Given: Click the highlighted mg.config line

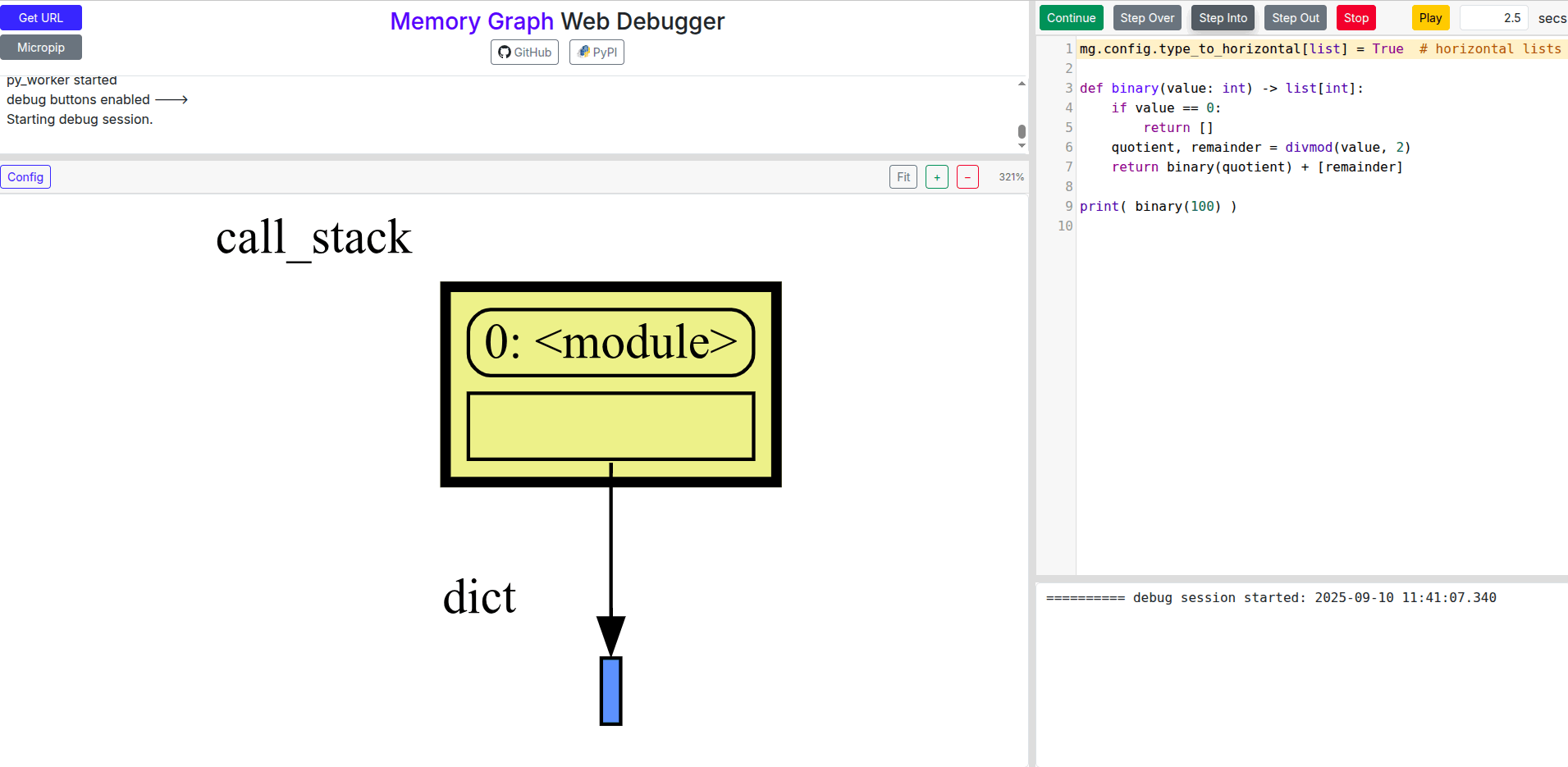Looking at the screenshot, I should click(x=1321, y=49).
